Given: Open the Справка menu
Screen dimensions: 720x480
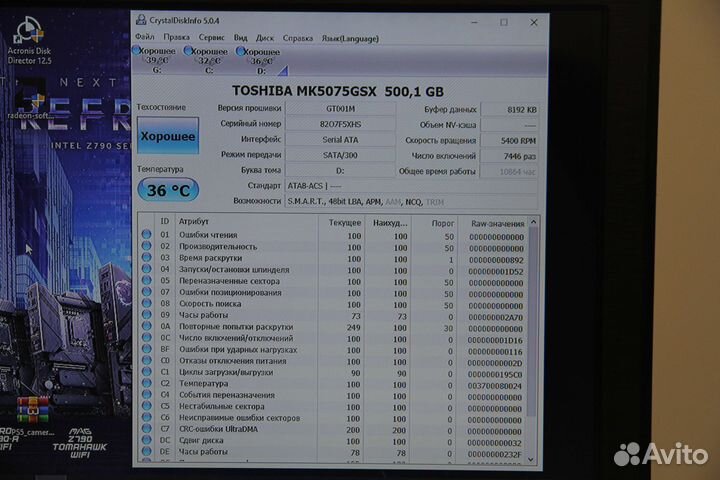Looking at the screenshot, I should pos(298,39).
